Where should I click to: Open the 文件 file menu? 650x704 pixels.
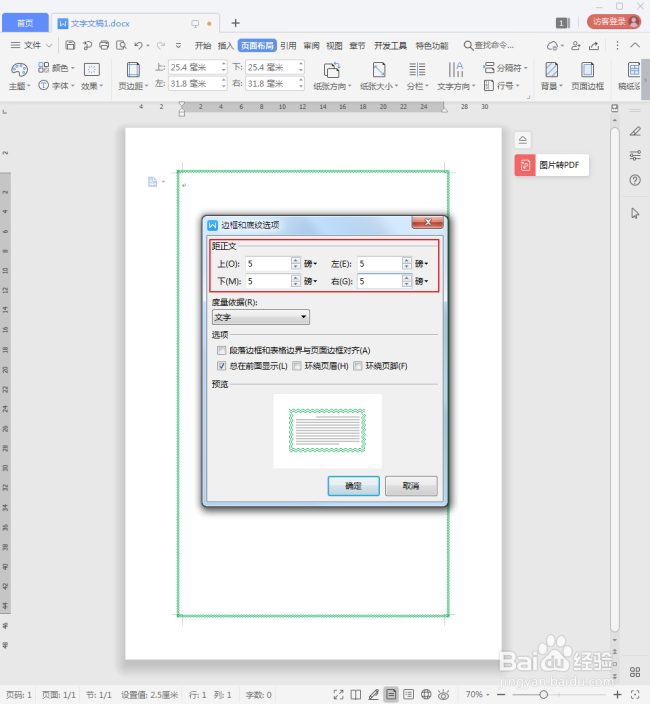point(31,45)
